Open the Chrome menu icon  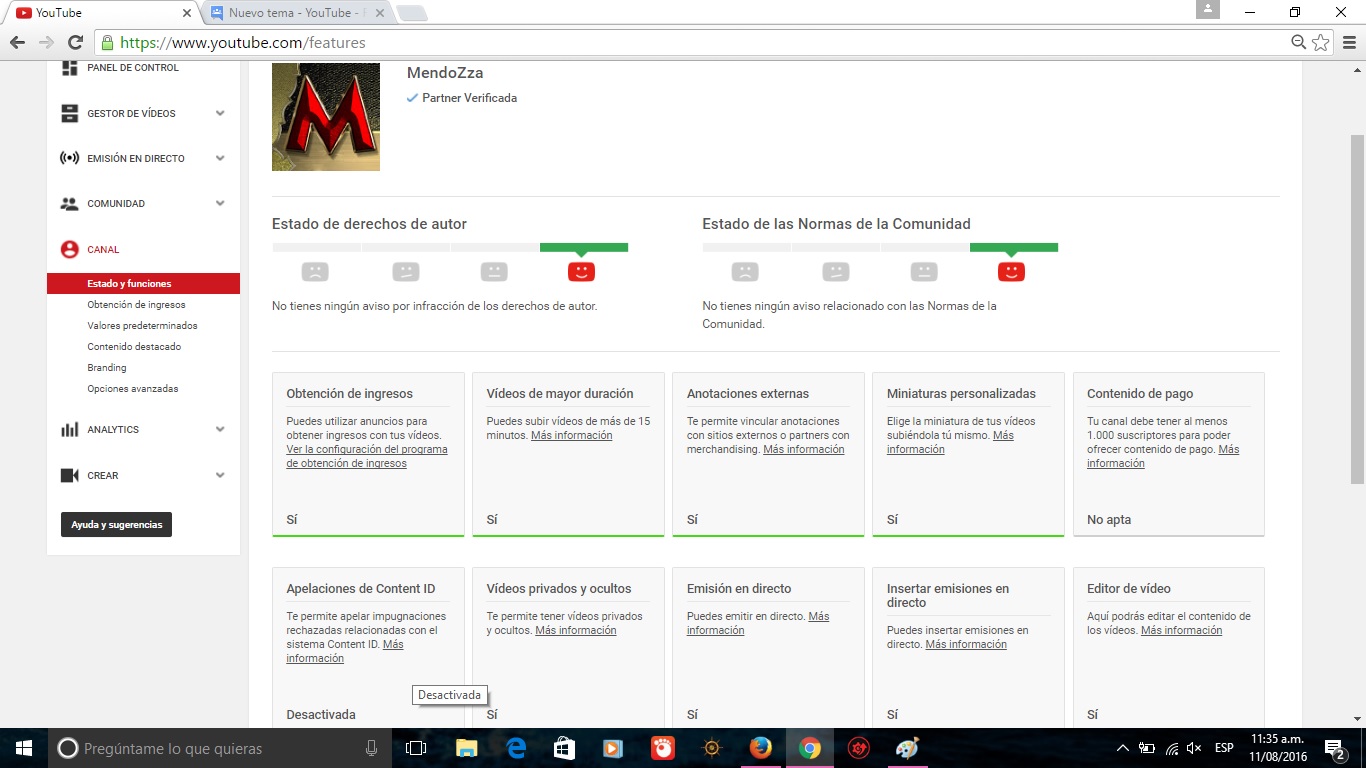coord(1349,42)
